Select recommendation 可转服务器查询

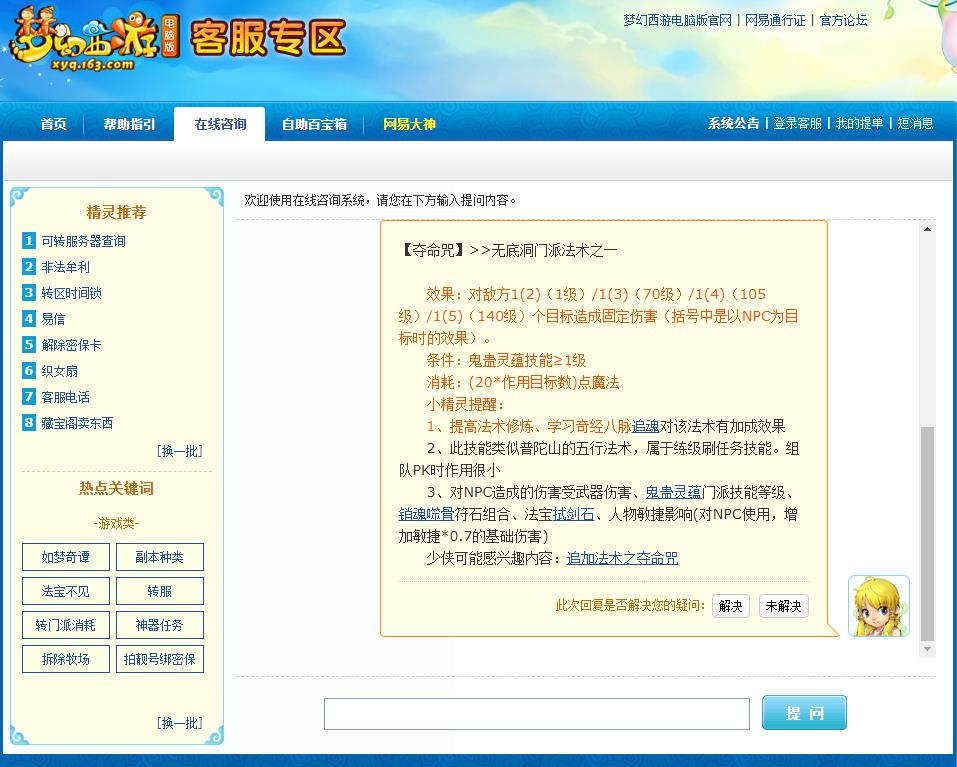pos(84,241)
